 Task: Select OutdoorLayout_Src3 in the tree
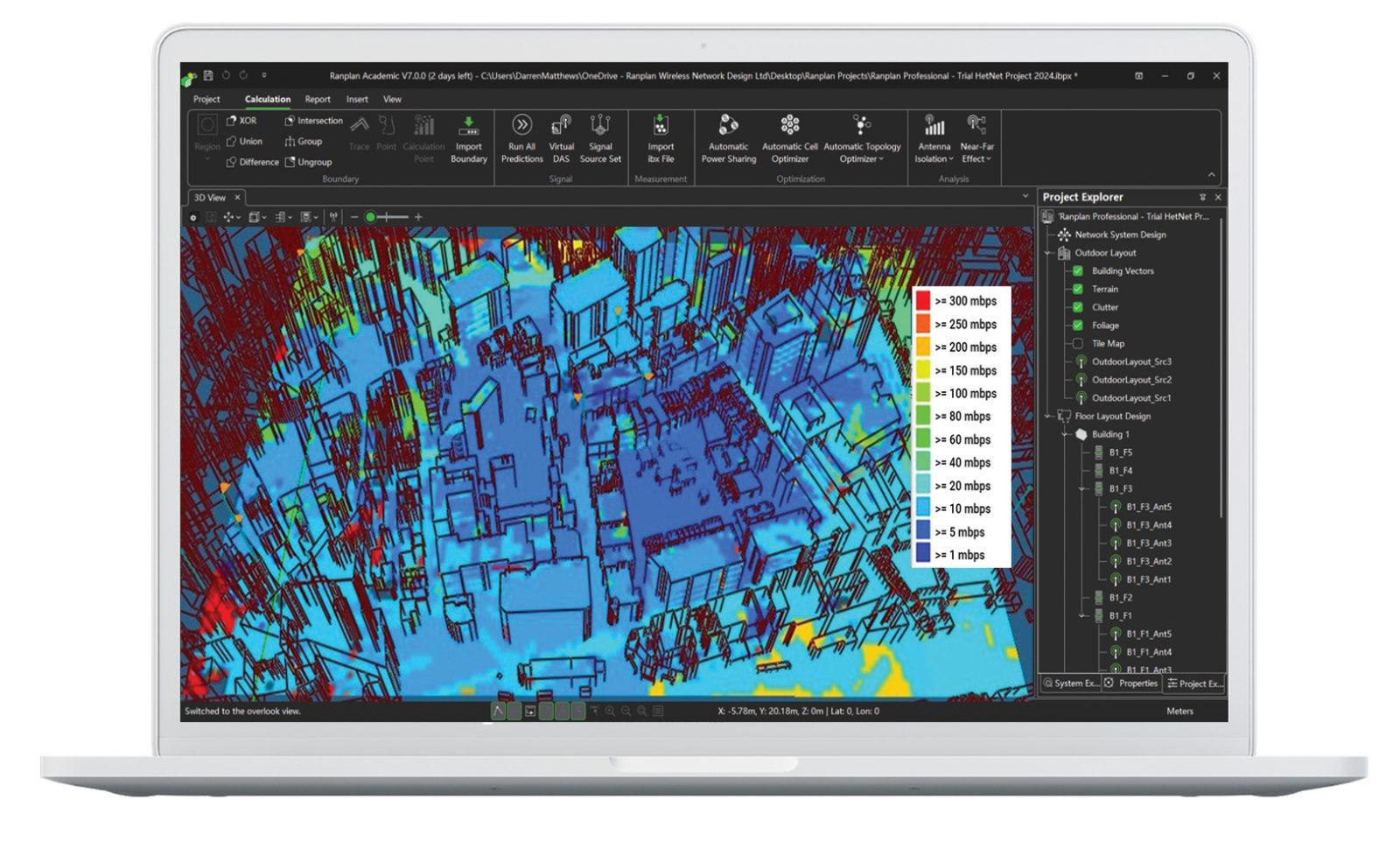pyautogui.click(x=1131, y=362)
